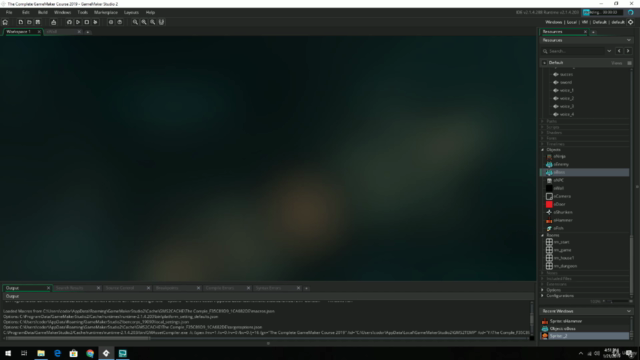Open the Build menu
The height and width of the screenshot is (360, 640).
[x=42, y=12]
